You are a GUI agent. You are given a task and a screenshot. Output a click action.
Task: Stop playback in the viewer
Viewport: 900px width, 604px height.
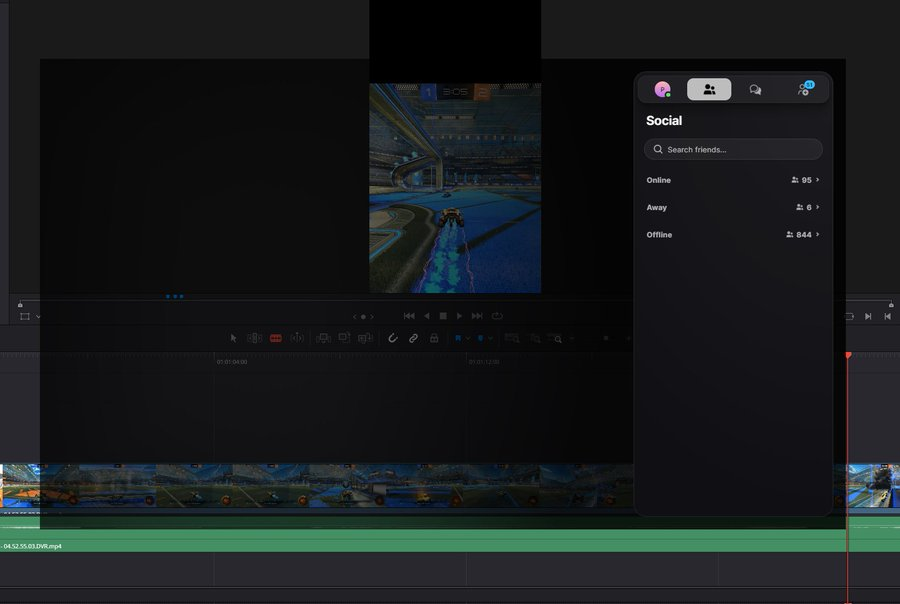443,316
